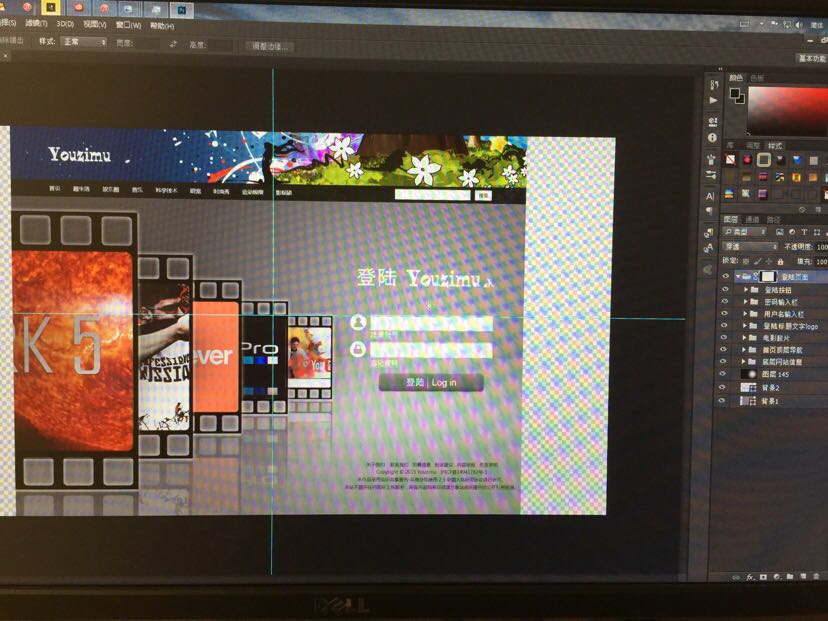Open the 帮助(H) menu
The image size is (828, 621).
click(x=162, y=26)
